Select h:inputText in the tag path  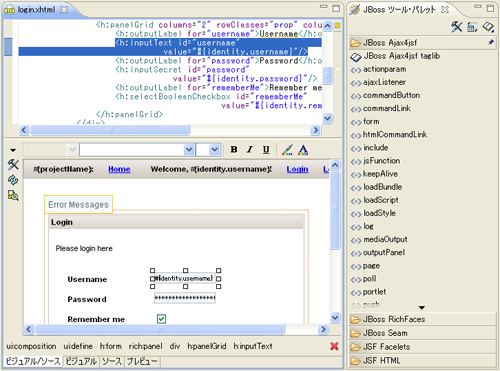coord(253,346)
